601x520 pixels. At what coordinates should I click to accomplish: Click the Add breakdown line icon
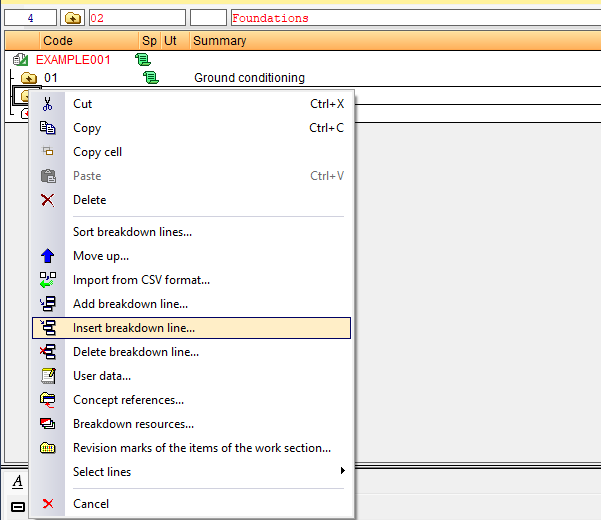coord(48,303)
